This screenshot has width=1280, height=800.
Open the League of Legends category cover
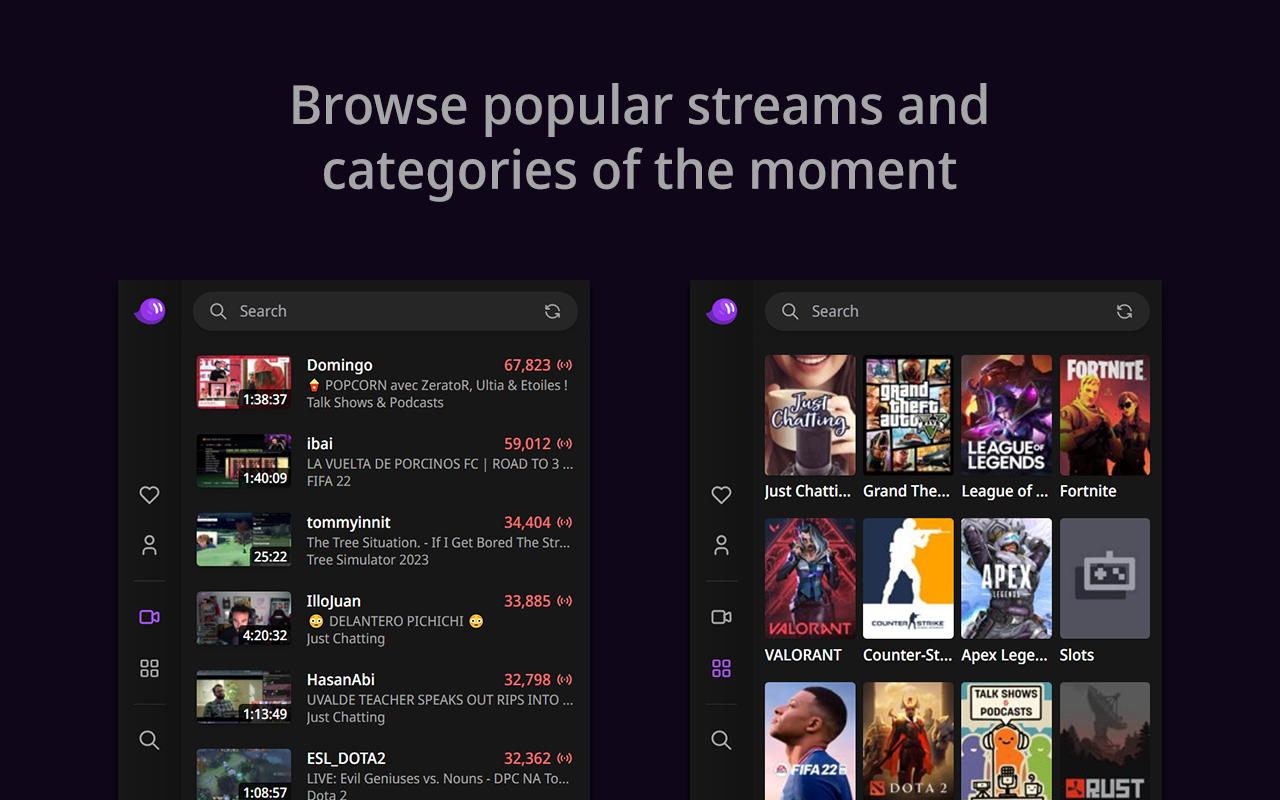[1006, 415]
